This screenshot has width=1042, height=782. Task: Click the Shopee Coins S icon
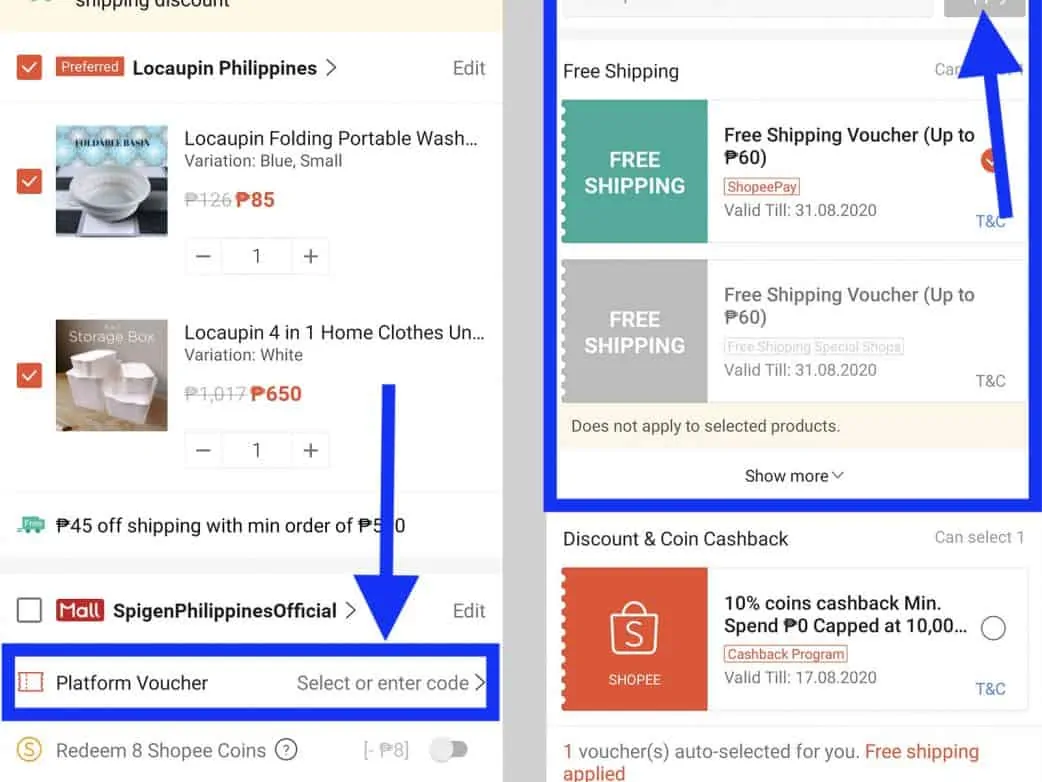point(29,749)
